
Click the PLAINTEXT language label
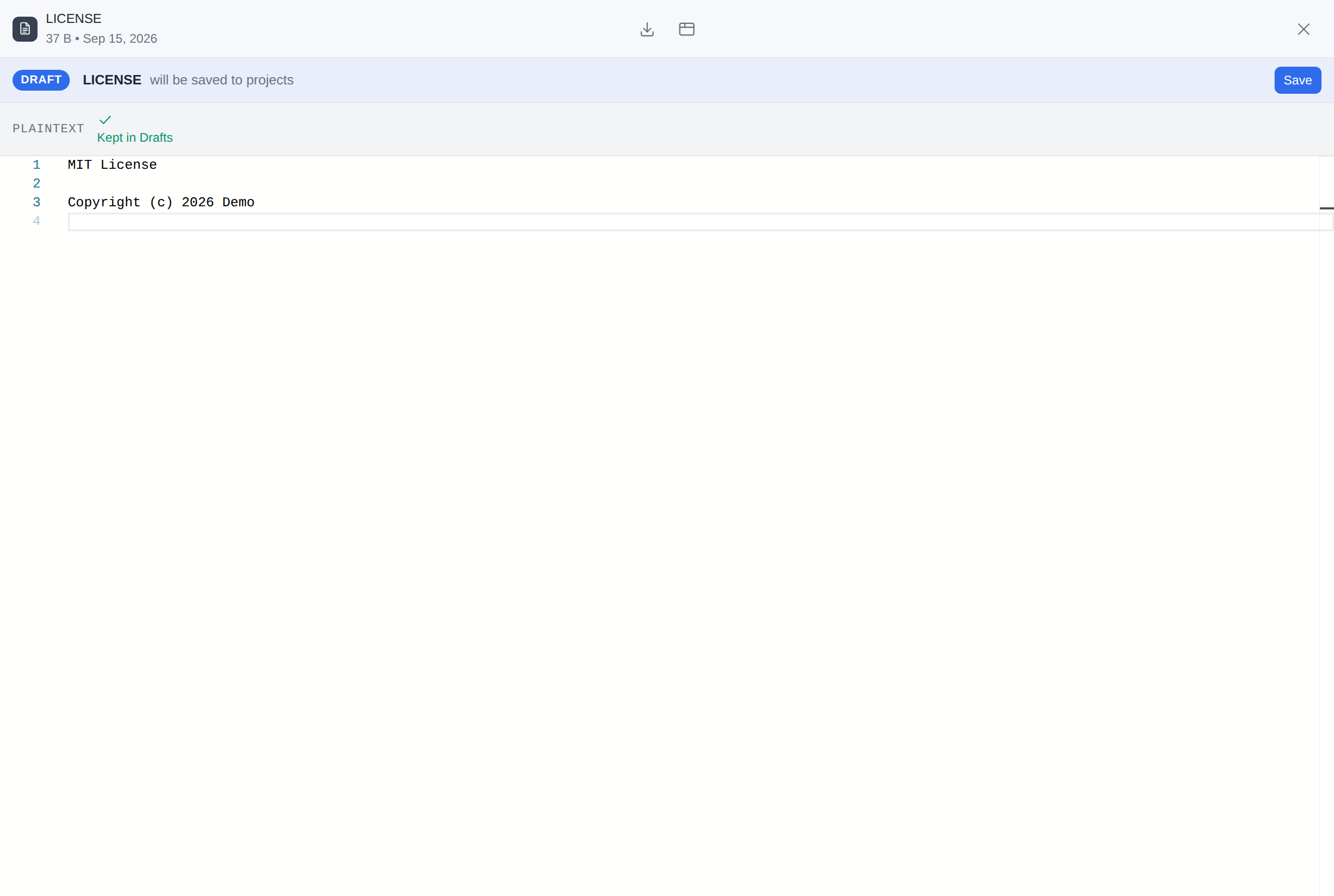coord(48,129)
